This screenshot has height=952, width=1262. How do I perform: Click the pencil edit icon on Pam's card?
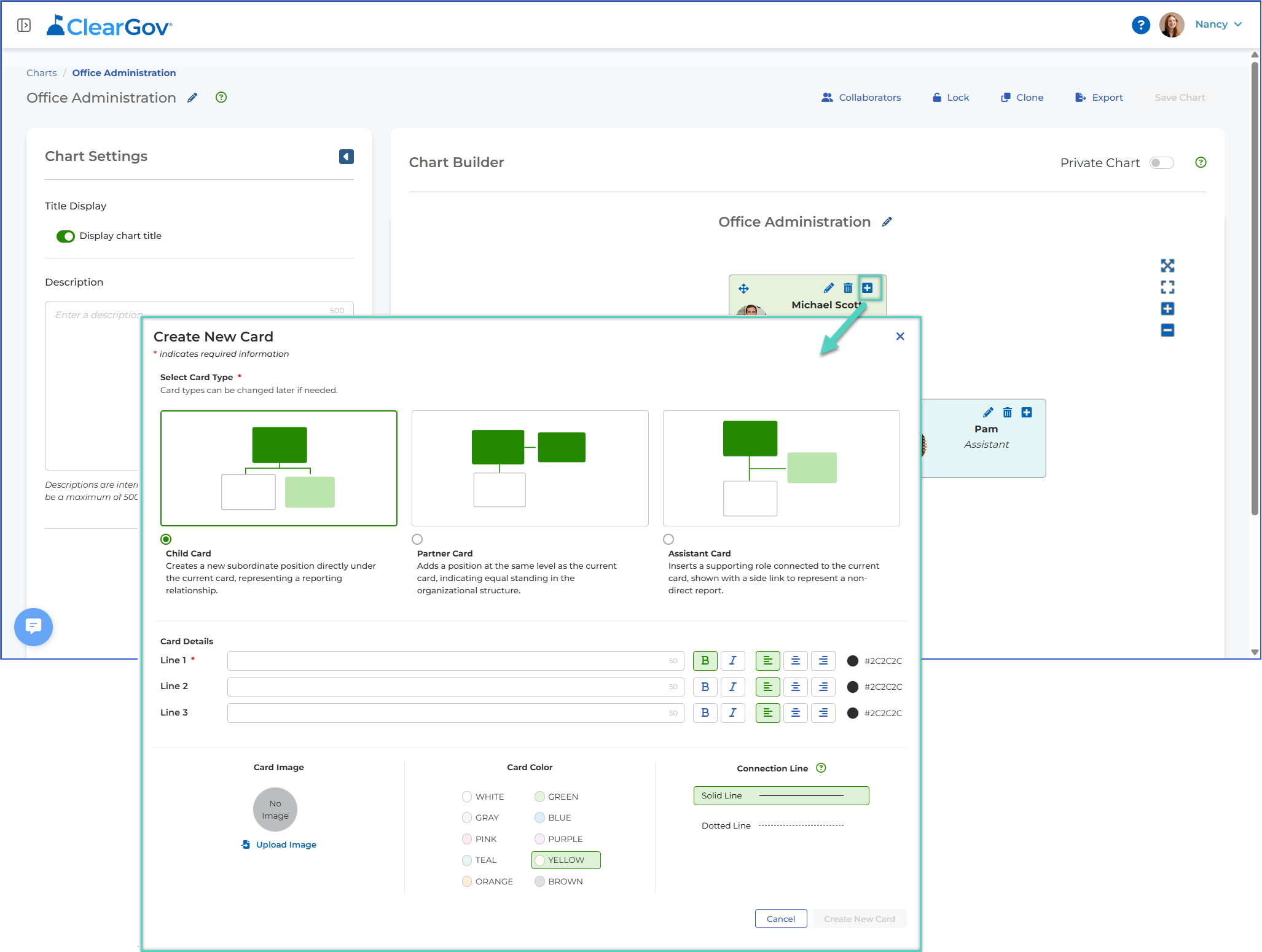988,412
